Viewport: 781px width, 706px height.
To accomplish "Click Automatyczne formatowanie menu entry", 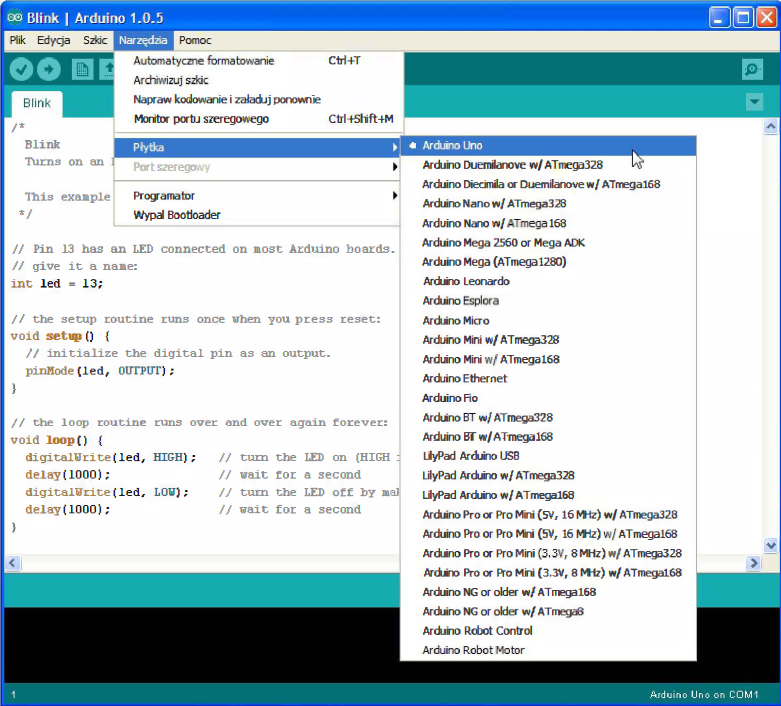I will click(258, 61).
